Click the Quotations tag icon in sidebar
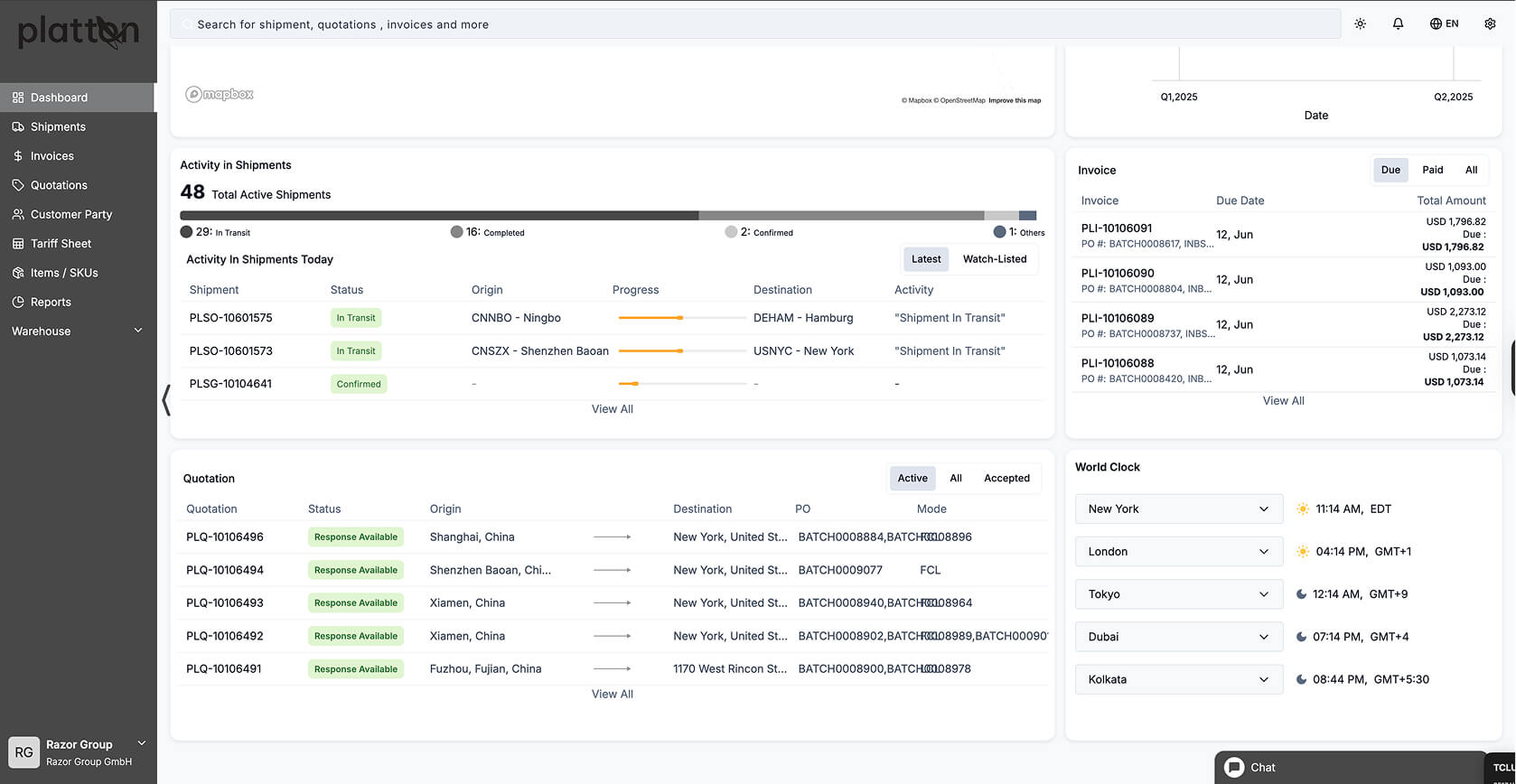This screenshot has width=1516, height=784. pyautogui.click(x=18, y=185)
